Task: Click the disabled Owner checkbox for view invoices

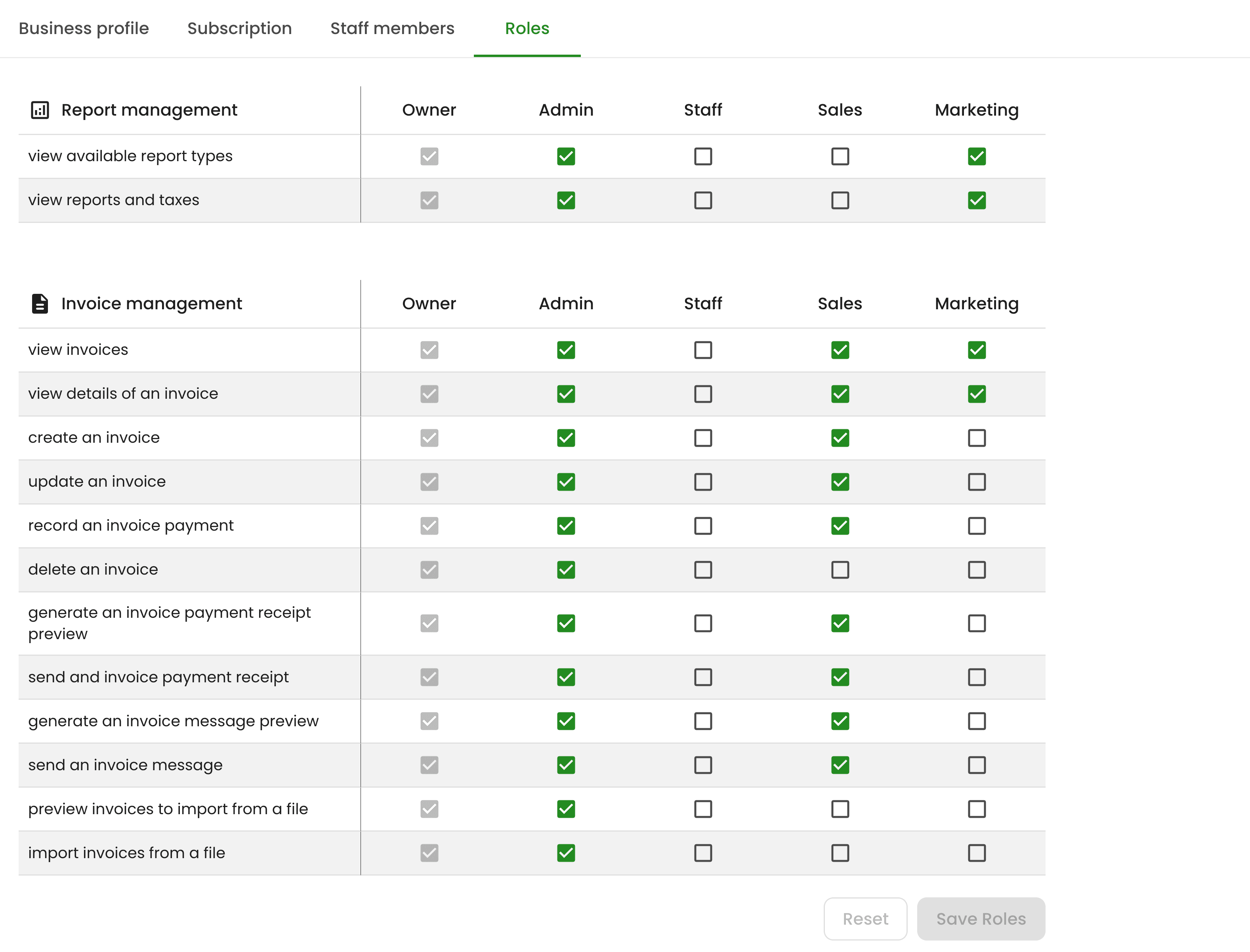Action: click(429, 350)
